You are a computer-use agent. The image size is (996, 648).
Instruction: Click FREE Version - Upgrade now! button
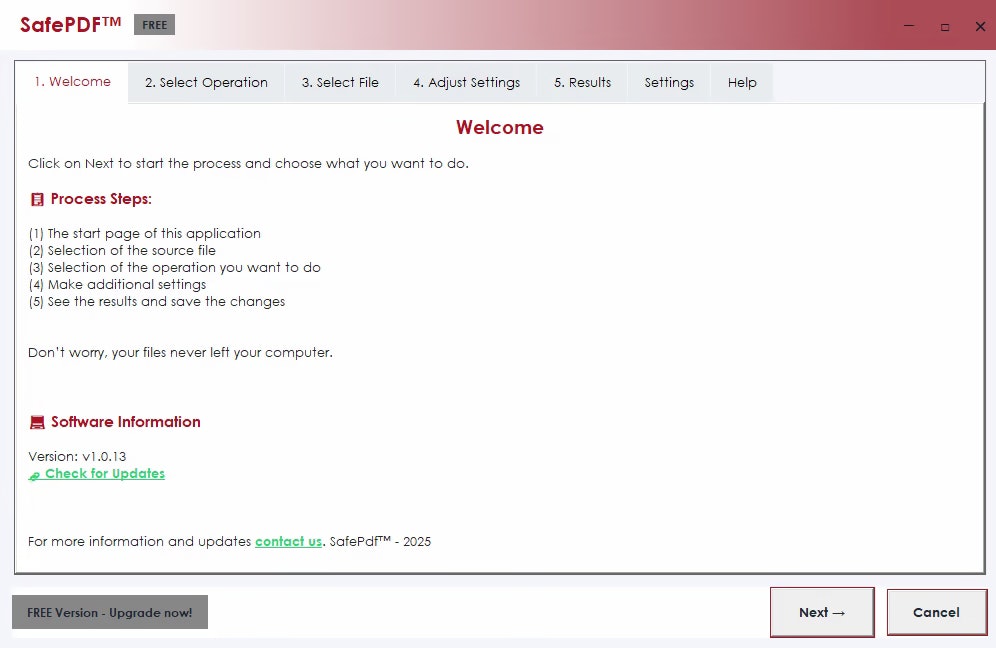pyautogui.click(x=110, y=612)
